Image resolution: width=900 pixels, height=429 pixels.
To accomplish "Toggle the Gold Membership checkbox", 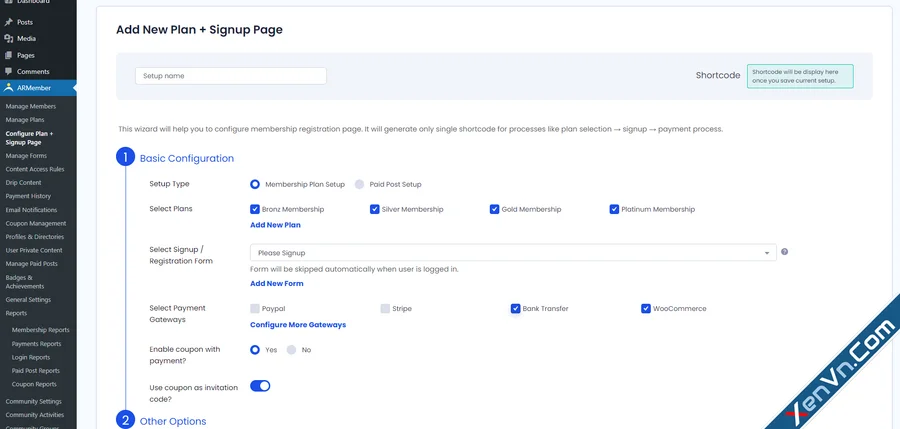I will point(494,209).
